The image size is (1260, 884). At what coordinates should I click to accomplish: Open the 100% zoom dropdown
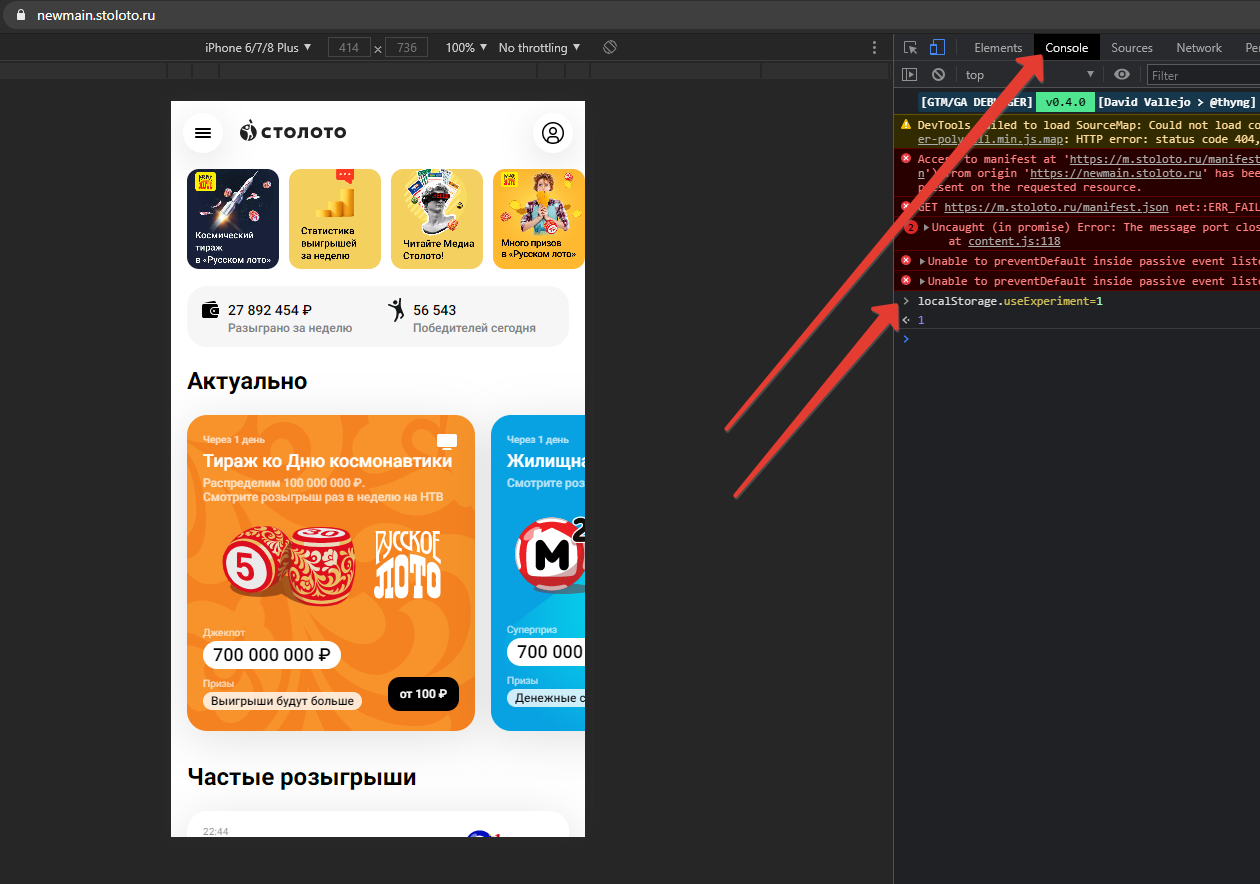[x=466, y=48]
